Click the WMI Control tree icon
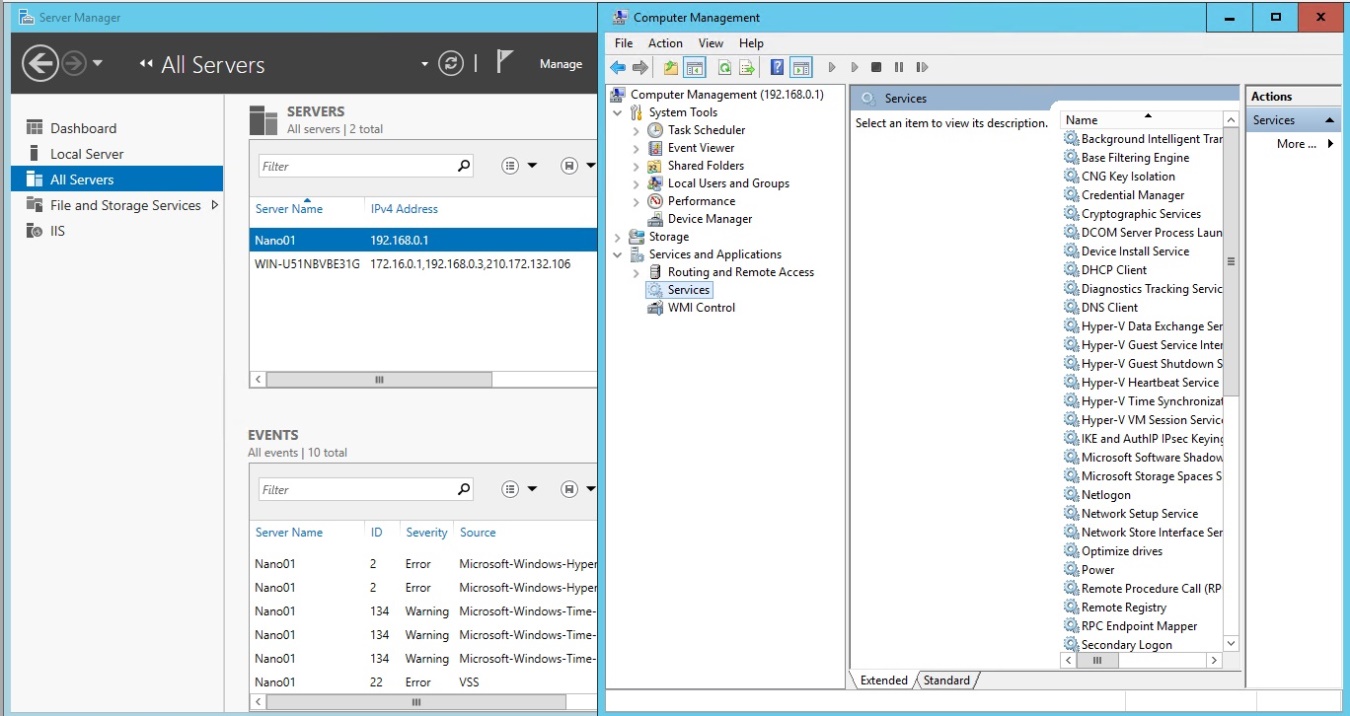This screenshot has height=716, width=1350. (x=655, y=308)
